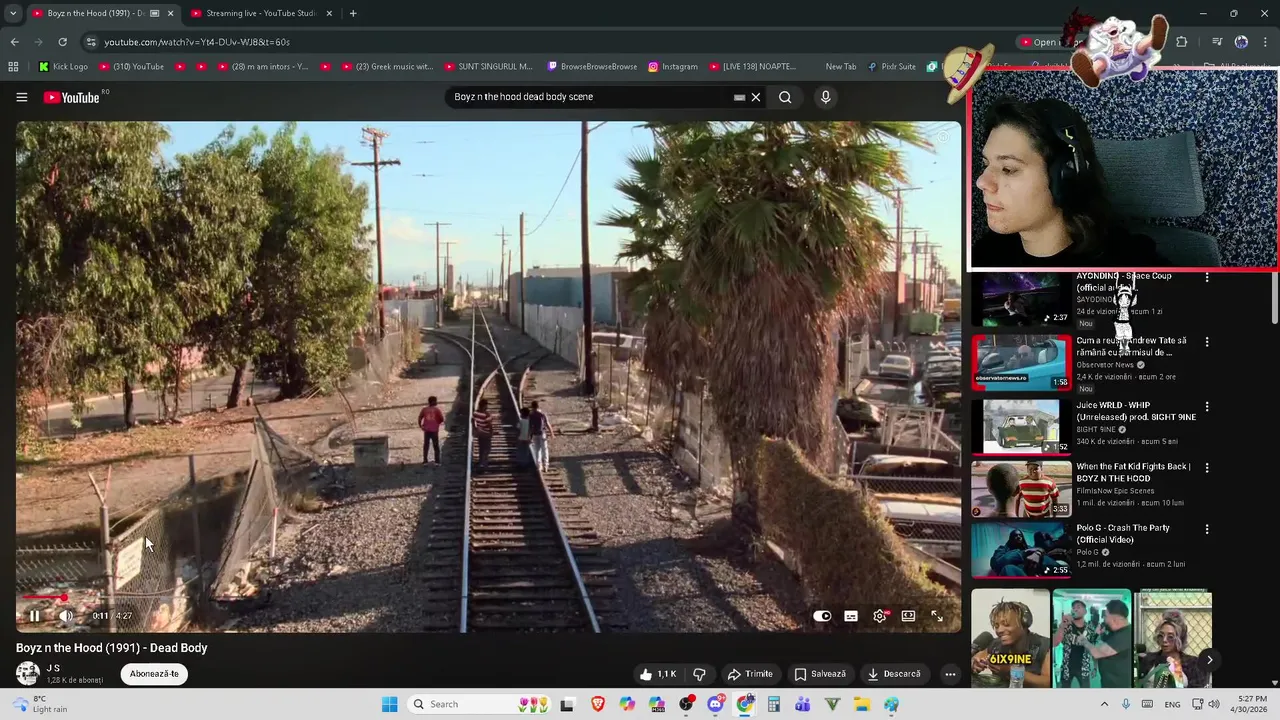Image resolution: width=1280 pixels, height=720 pixels.
Task: Switch to theater mode view
Action: [908, 616]
